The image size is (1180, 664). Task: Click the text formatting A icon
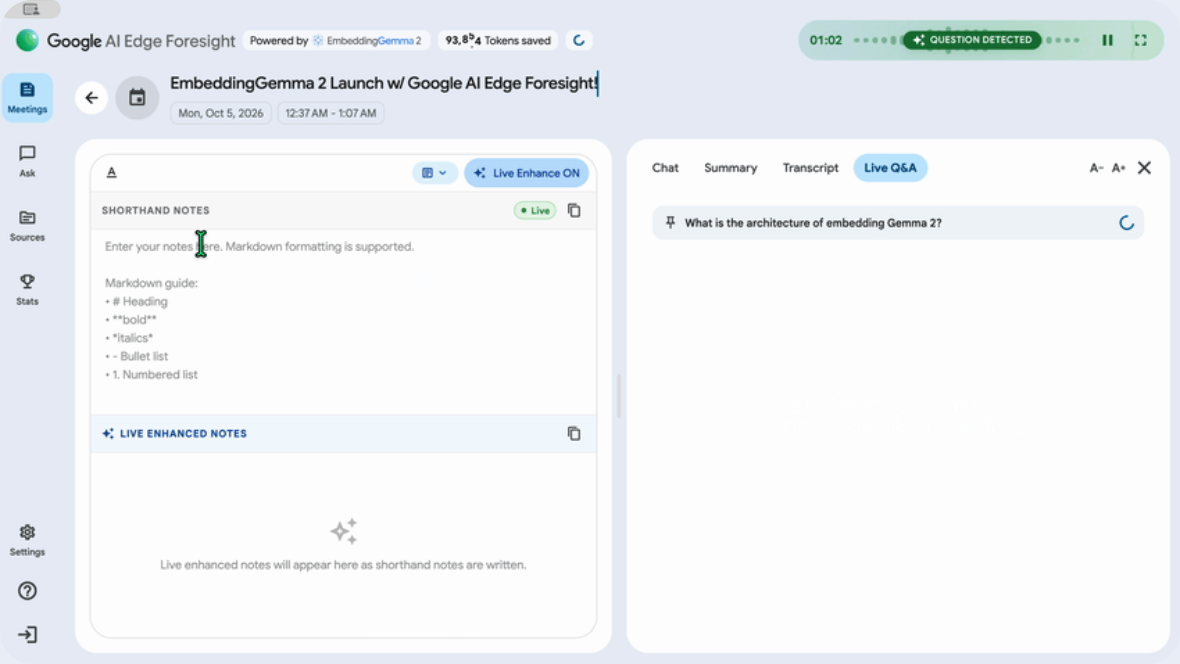(x=111, y=172)
